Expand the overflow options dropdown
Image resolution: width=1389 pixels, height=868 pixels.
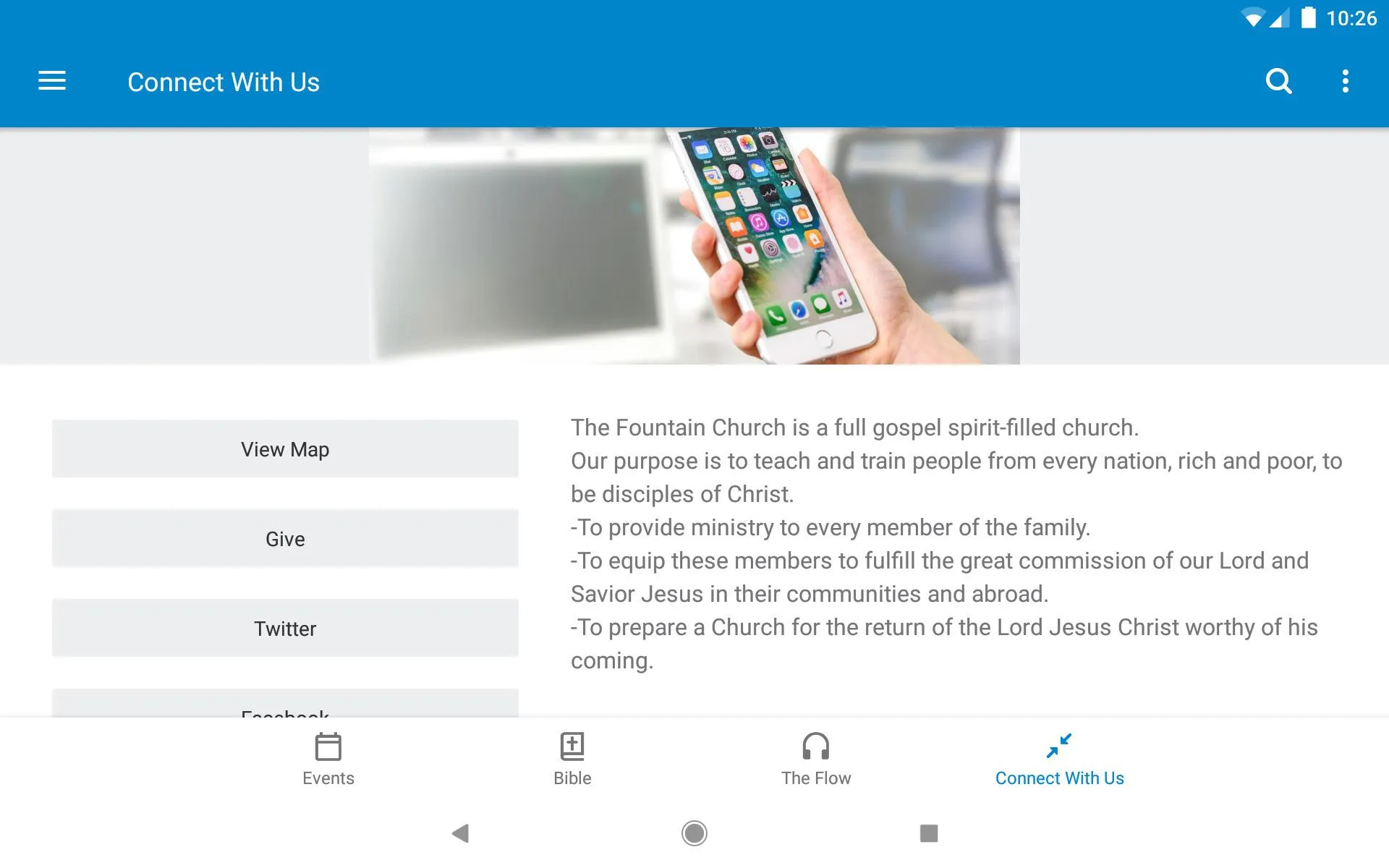(x=1346, y=81)
